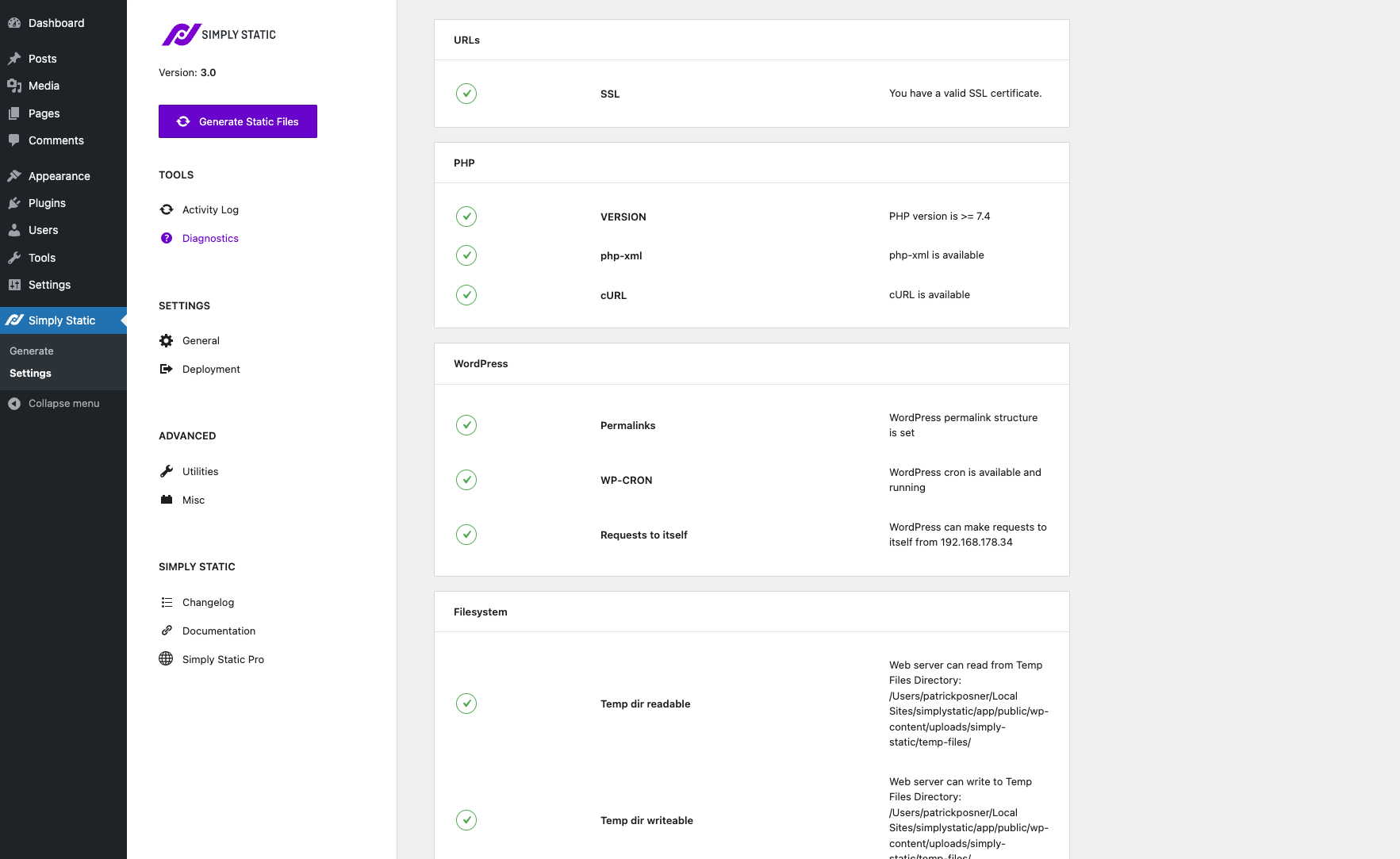Click the SSL green checkmark icon
This screenshot has width=1400, height=859.
coord(466,94)
